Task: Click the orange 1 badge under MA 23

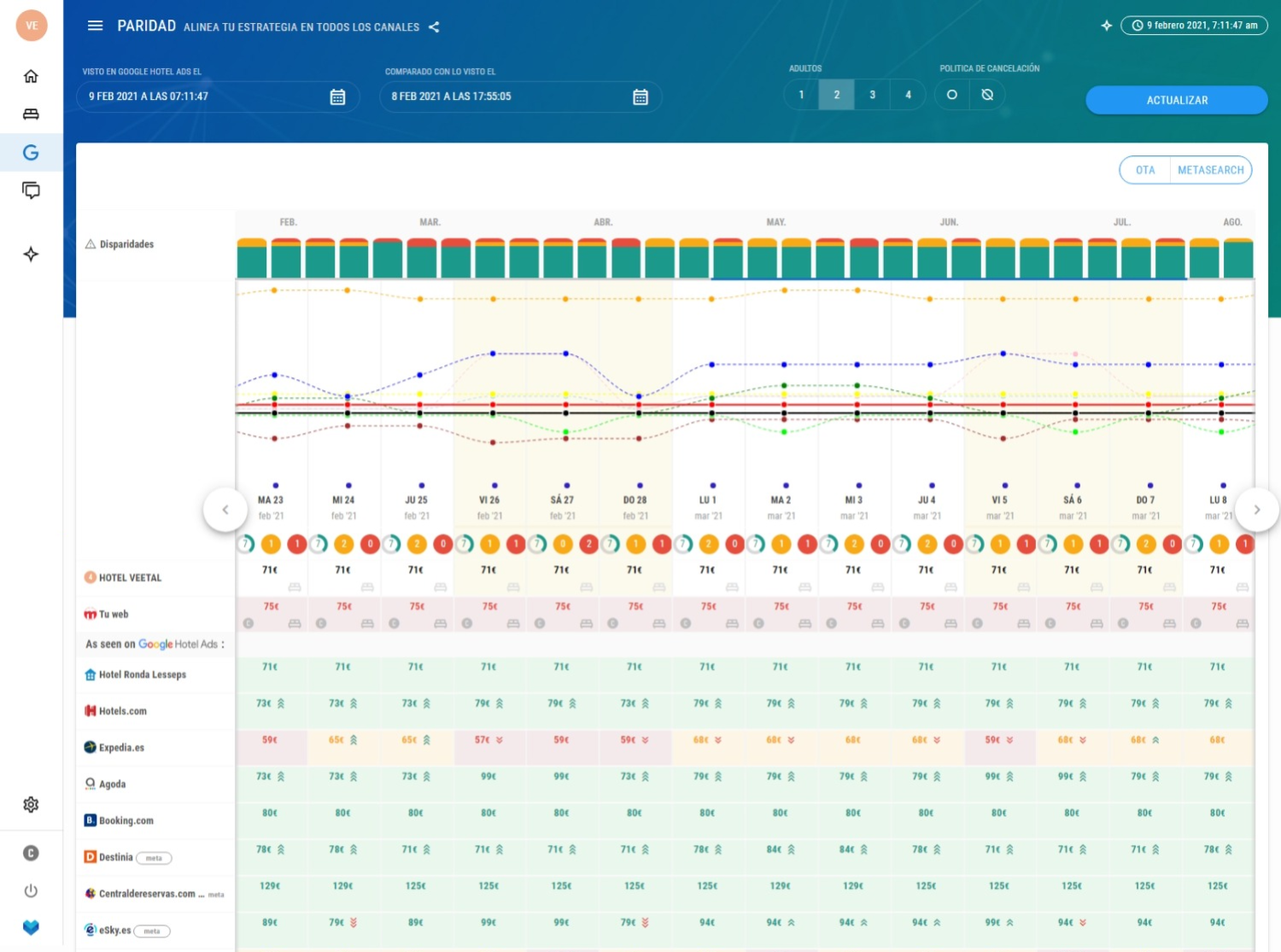Action: point(271,544)
